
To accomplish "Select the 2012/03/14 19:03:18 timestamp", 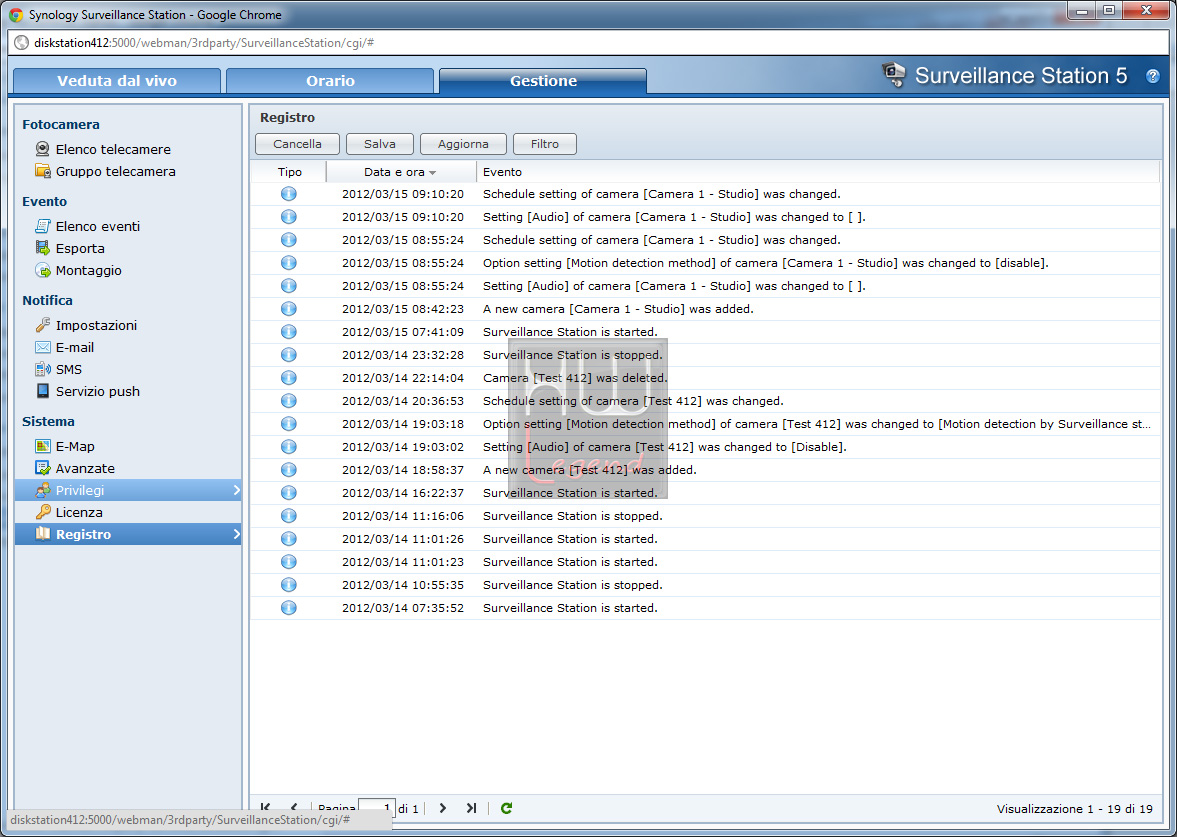I will [403, 424].
